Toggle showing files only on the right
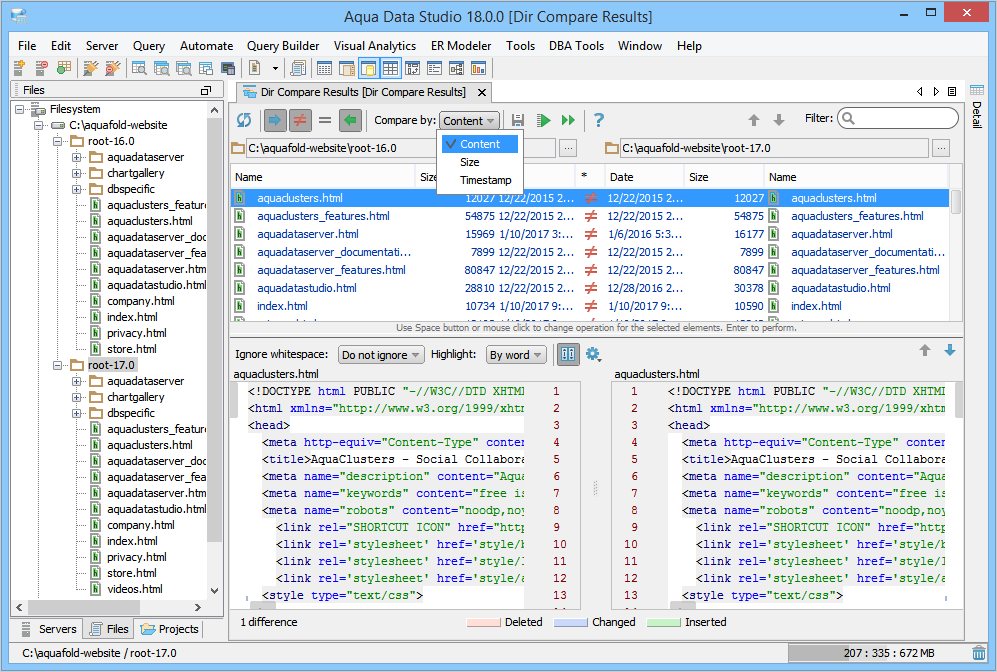The height and width of the screenshot is (672, 997). click(x=350, y=120)
